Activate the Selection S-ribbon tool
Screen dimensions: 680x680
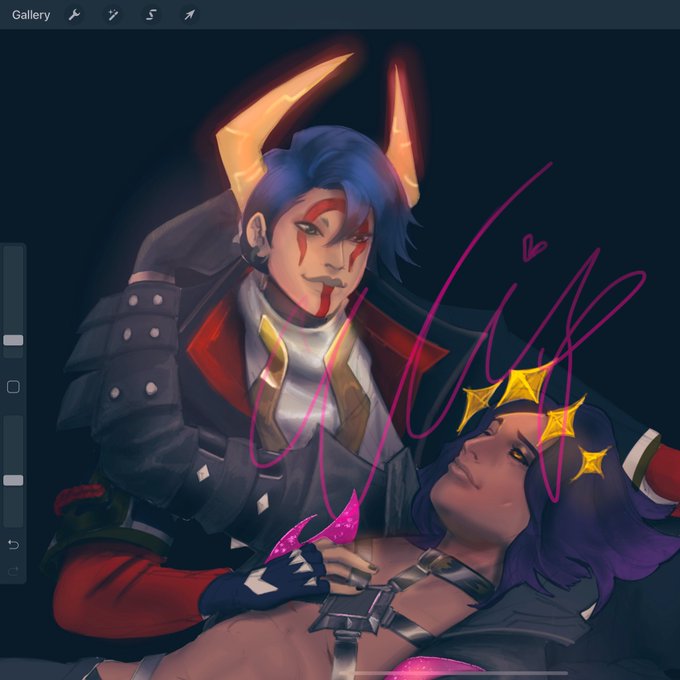click(151, 15)
